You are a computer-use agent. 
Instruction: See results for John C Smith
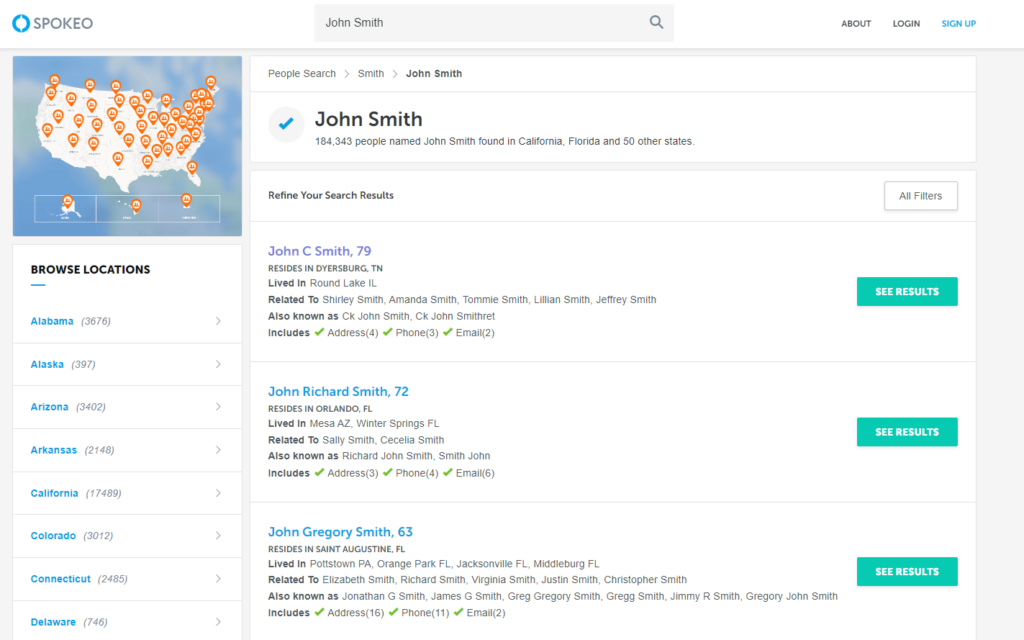pyautogui.click(x=907, y=292)
